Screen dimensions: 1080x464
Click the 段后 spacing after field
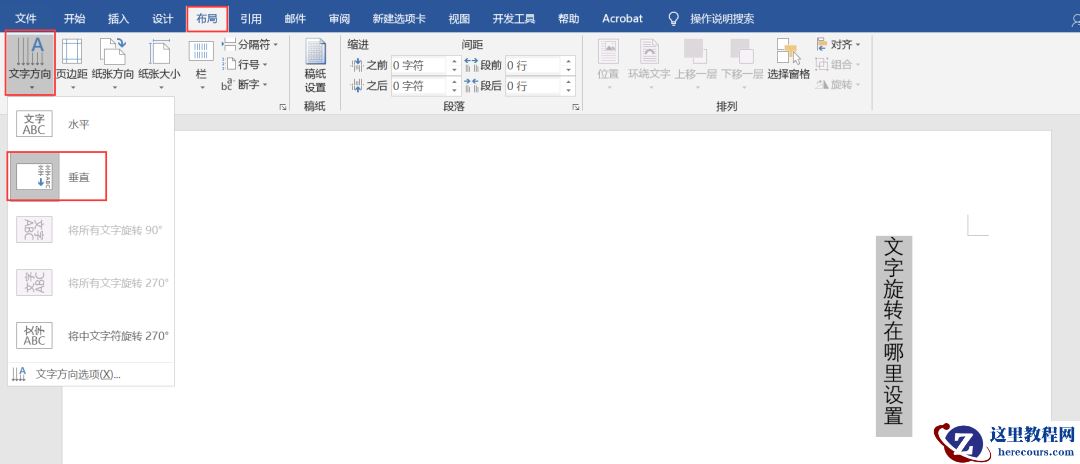coord(534,86)
